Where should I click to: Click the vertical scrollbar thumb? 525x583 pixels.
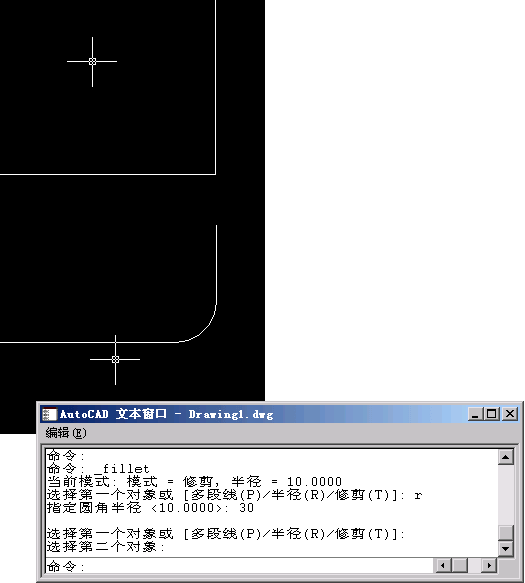[x=506, y=532]
